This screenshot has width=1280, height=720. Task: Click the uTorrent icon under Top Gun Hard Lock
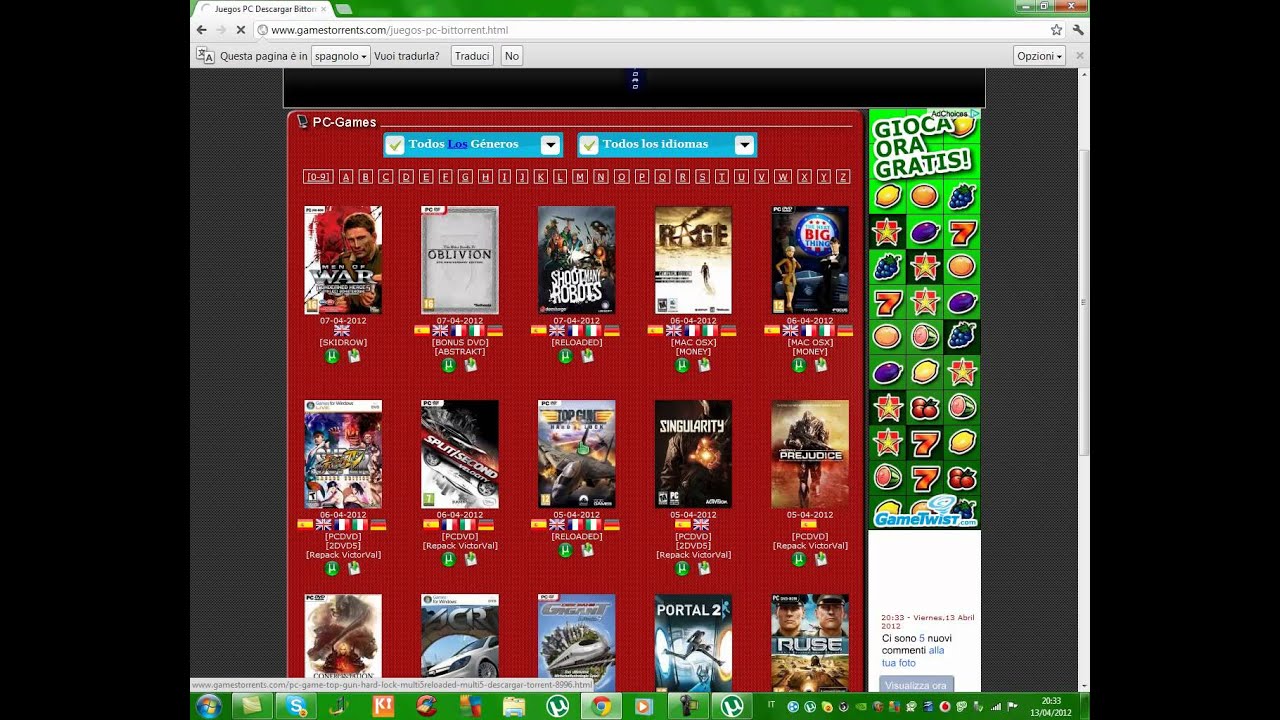566,550
